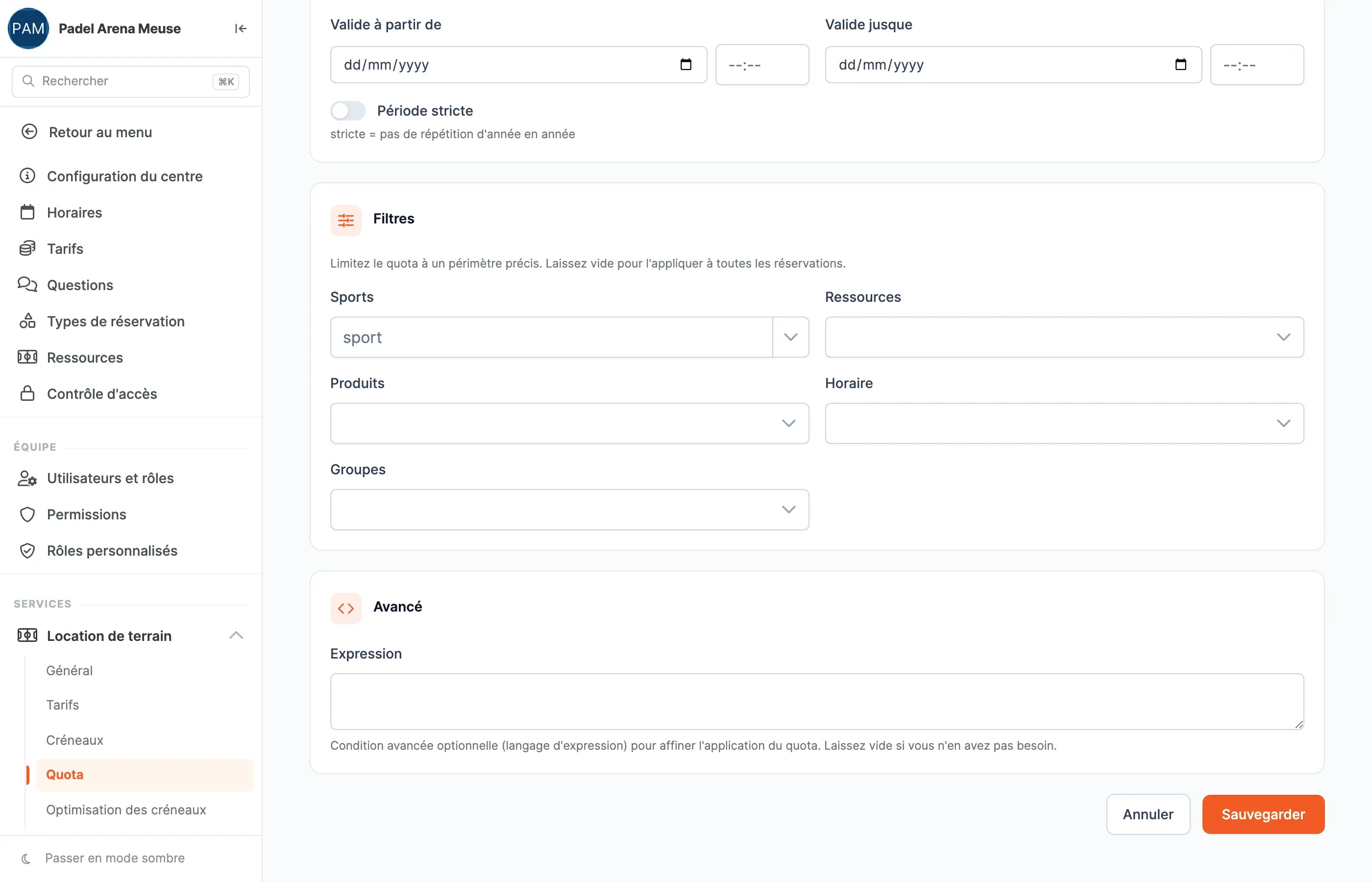Click the Types de réservation shapes icon
Screen dimensions: 1372x882
pyautogui.click(x=27, y=321)
